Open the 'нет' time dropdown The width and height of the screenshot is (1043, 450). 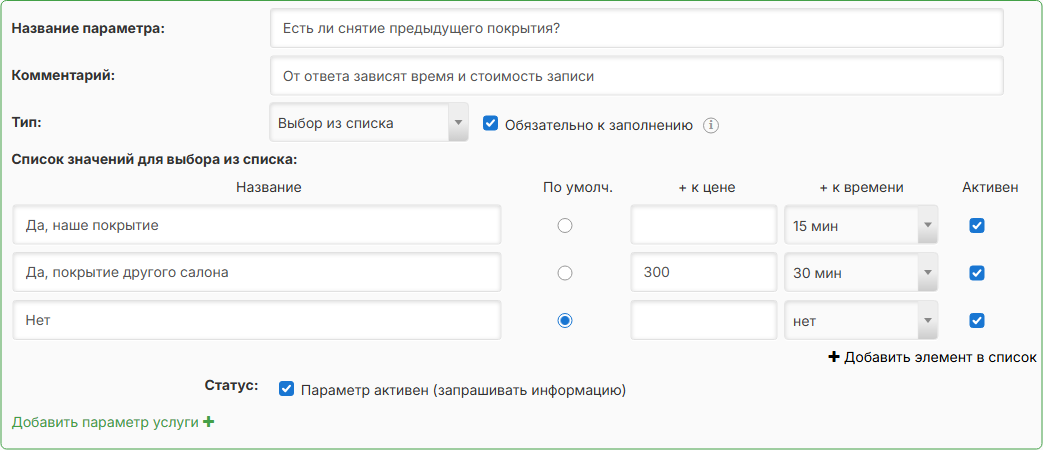pos(861,321)
